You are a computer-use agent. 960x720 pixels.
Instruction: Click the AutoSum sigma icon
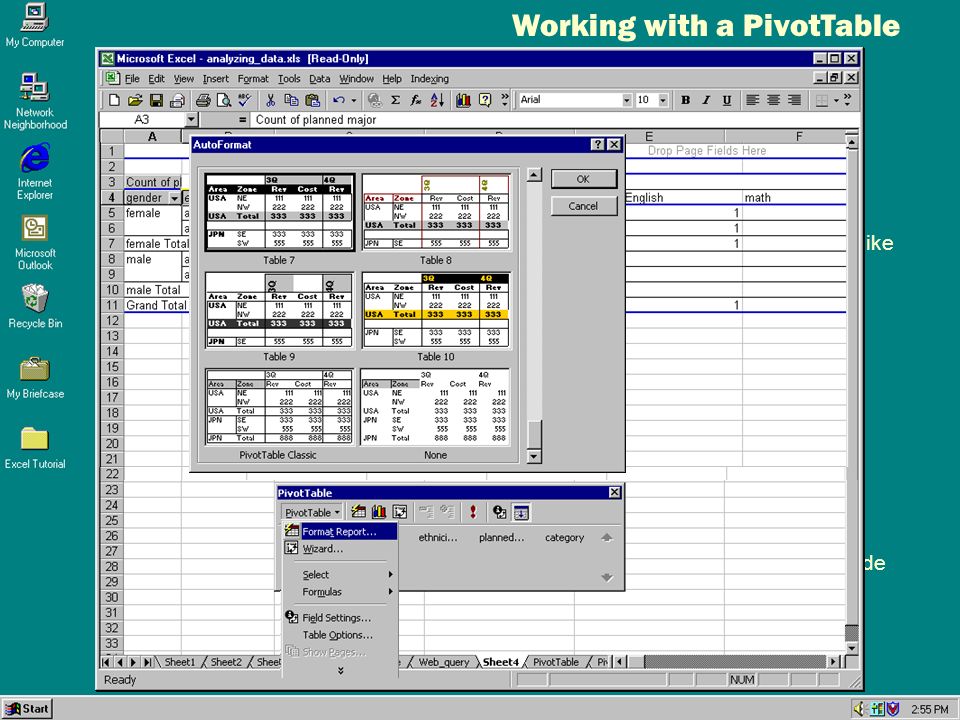(396, 100)
